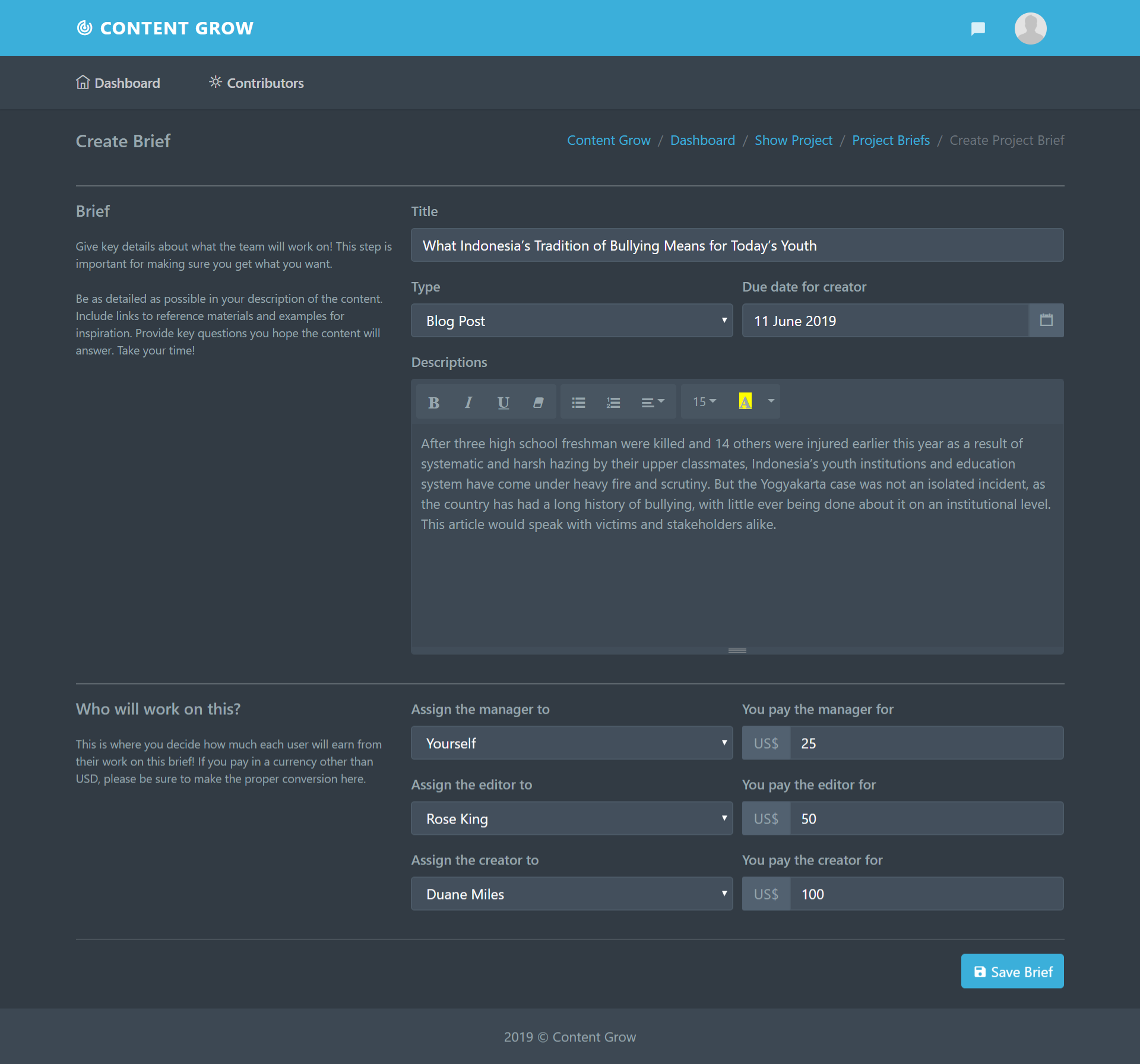1140x1064 pixels.
Task: Expand the font size 15 dropdown
Action: point(704,402)
